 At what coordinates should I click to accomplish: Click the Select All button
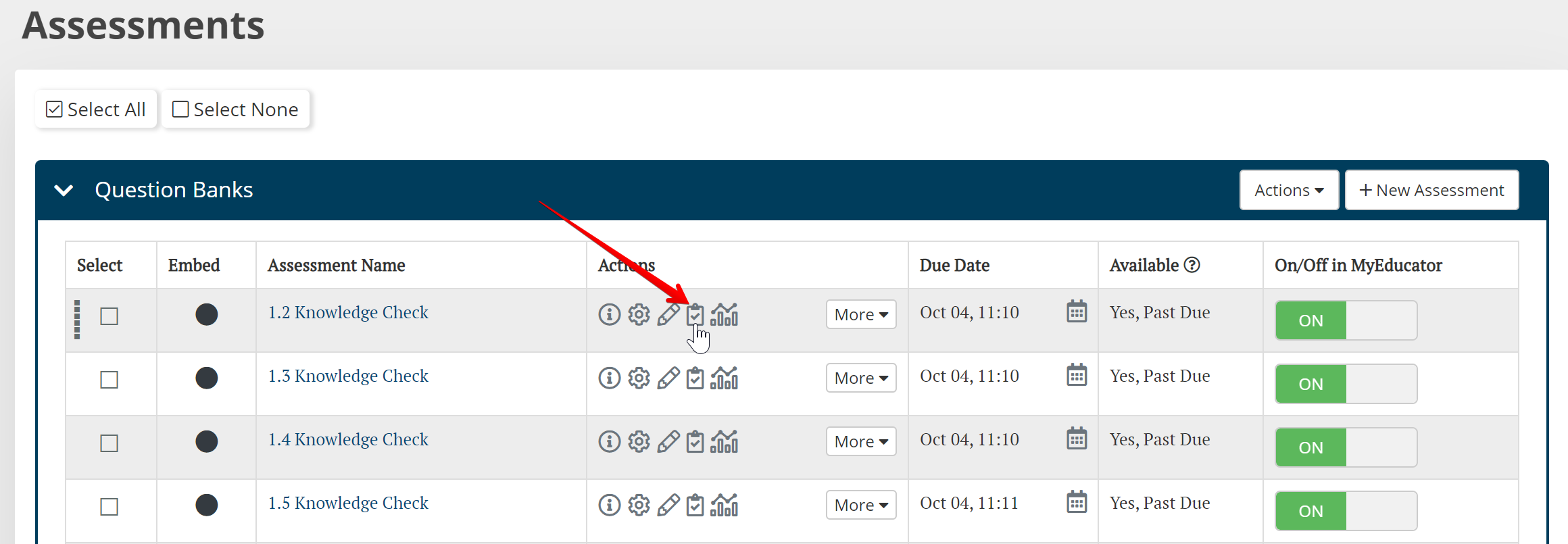pos(96,109)
